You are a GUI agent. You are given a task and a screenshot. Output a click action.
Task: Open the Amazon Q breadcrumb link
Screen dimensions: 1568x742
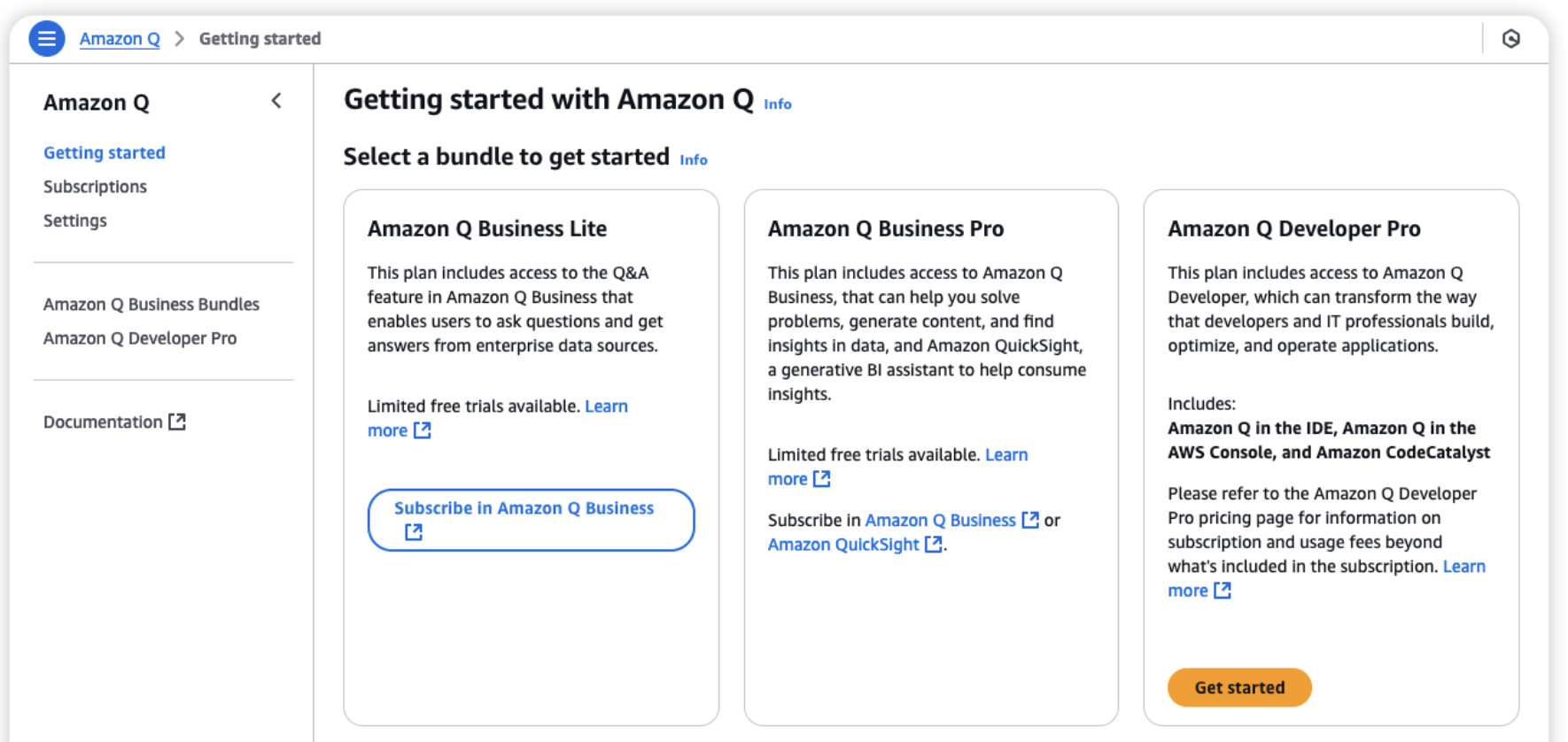[x=120, y=38]
